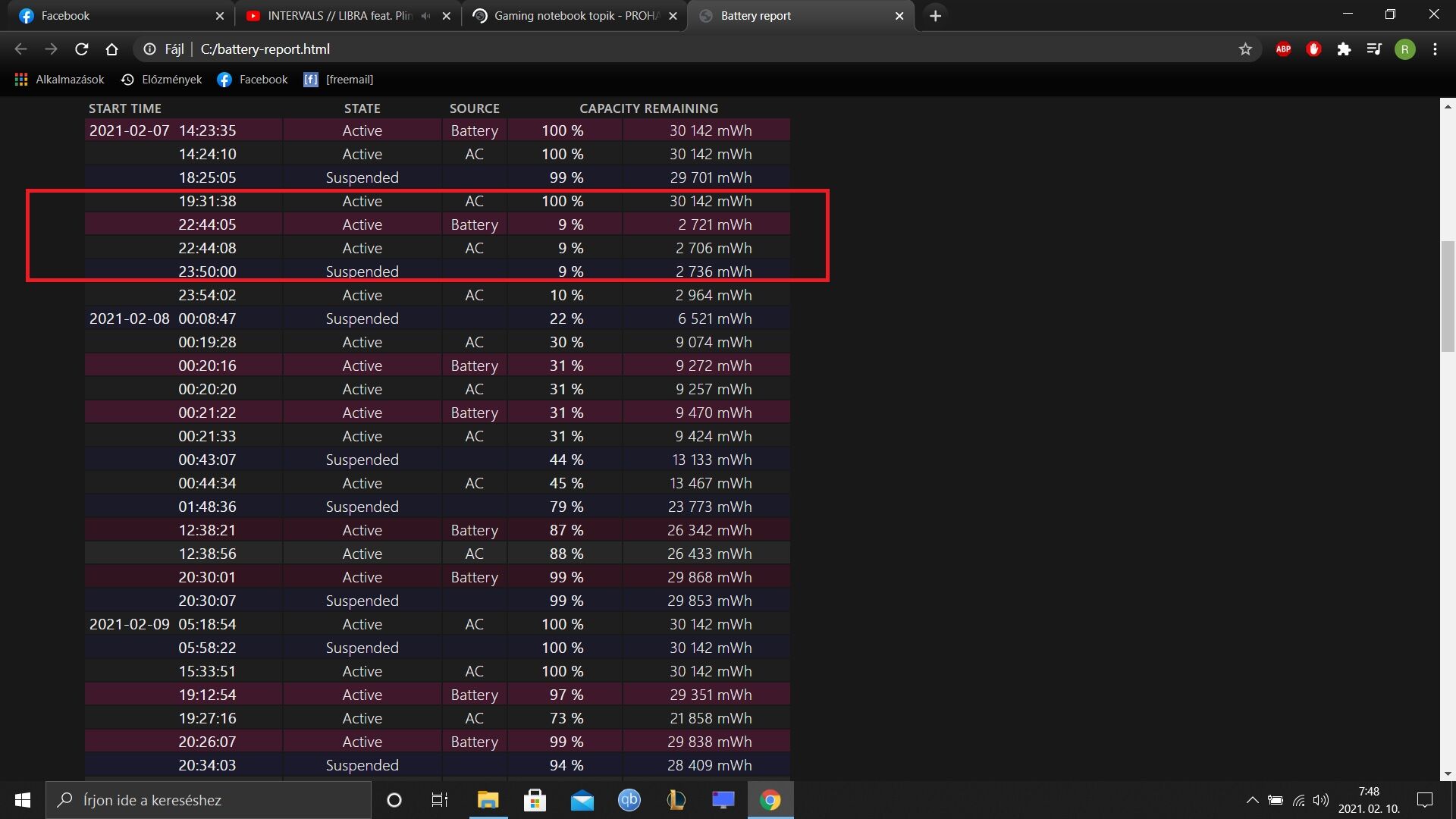Go to the browser home page

click(111, 49)
